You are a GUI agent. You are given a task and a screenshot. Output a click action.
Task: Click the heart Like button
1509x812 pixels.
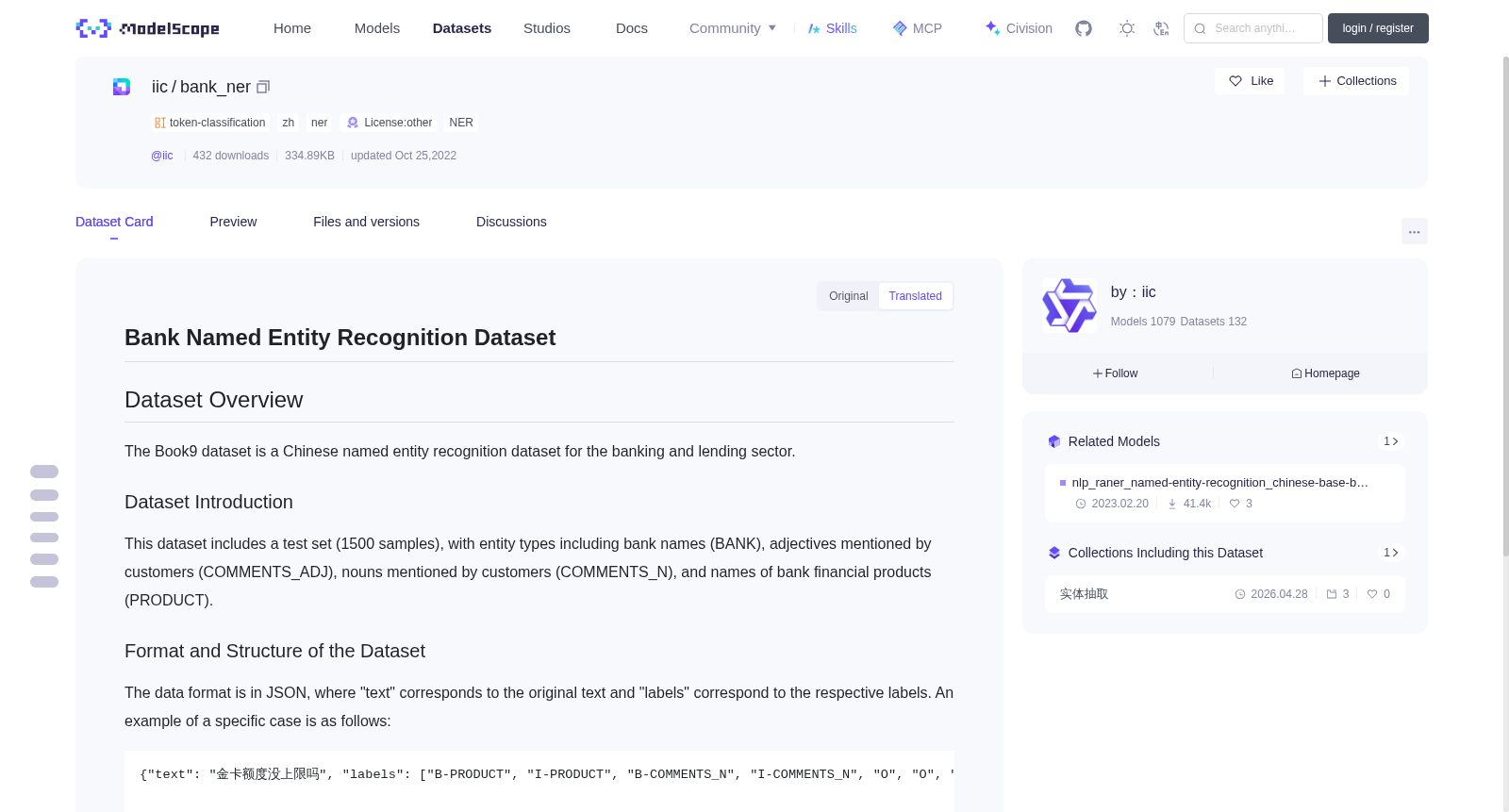click(x=1250, y=81)
